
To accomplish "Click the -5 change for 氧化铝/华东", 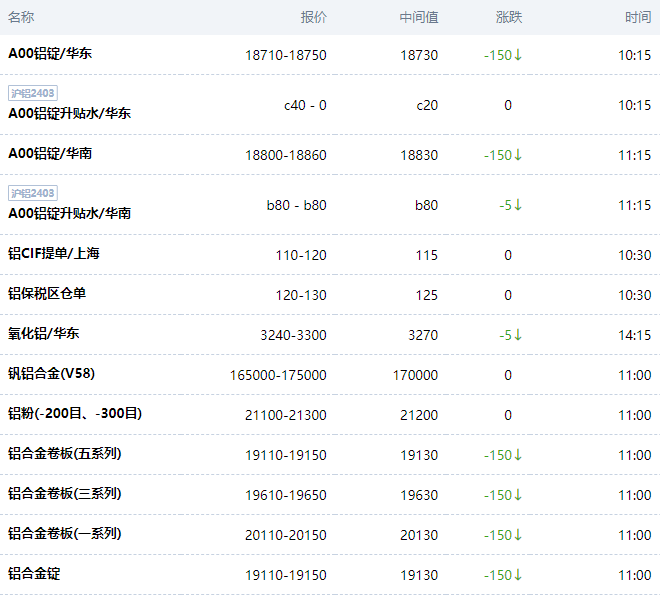I will (x=511, y=335).
